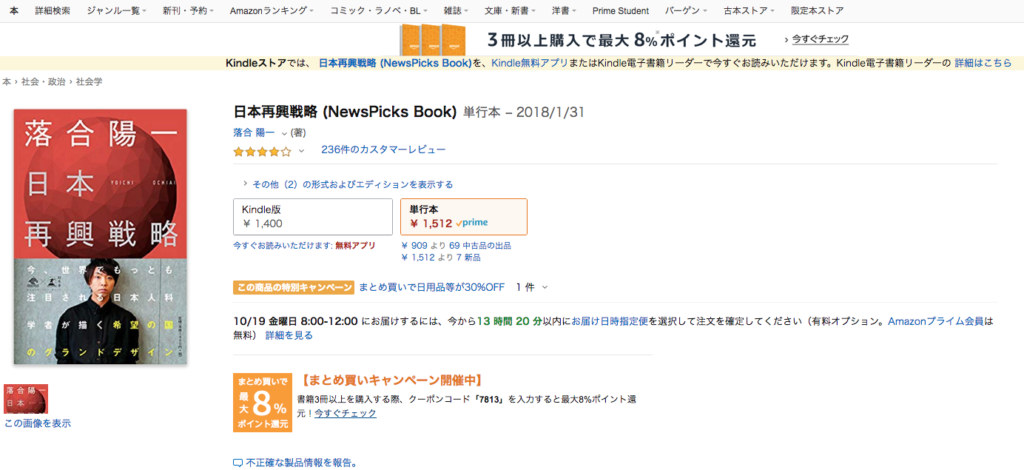Expand the author 落合 陽一 dropdown arrow

pos(284,133)
